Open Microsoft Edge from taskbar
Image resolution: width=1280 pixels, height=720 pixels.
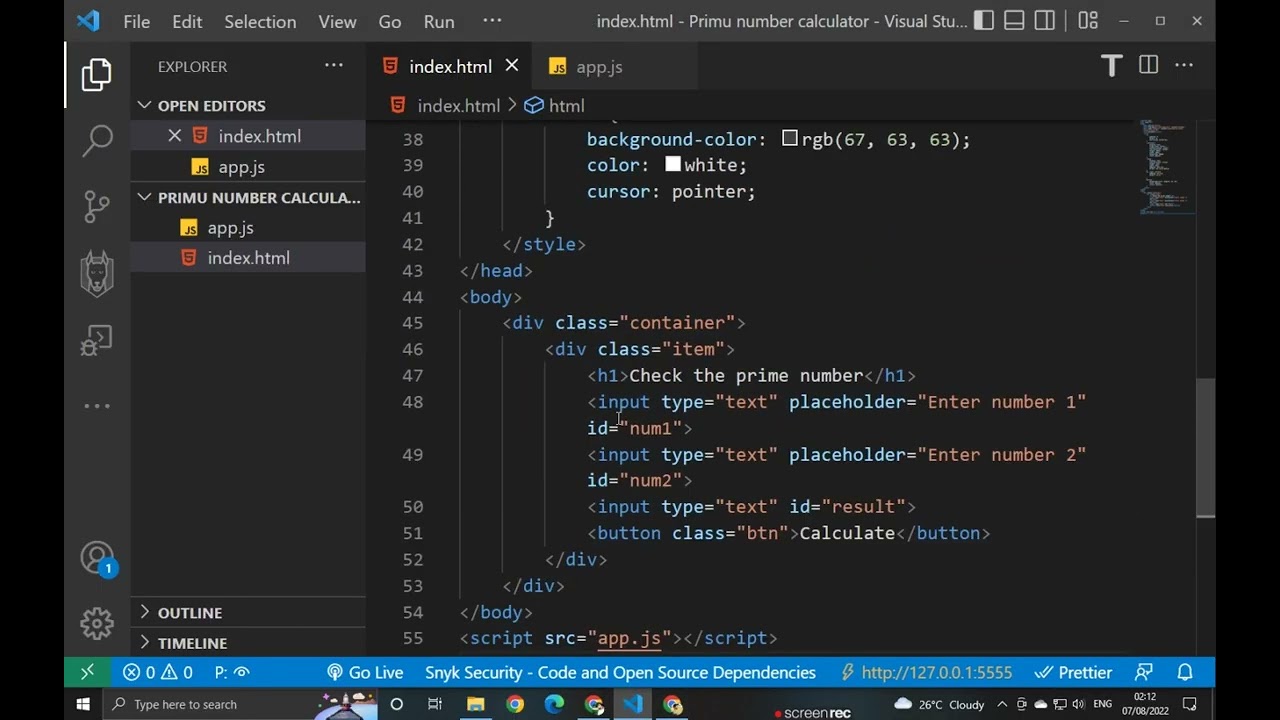click(x=554, y=704)
